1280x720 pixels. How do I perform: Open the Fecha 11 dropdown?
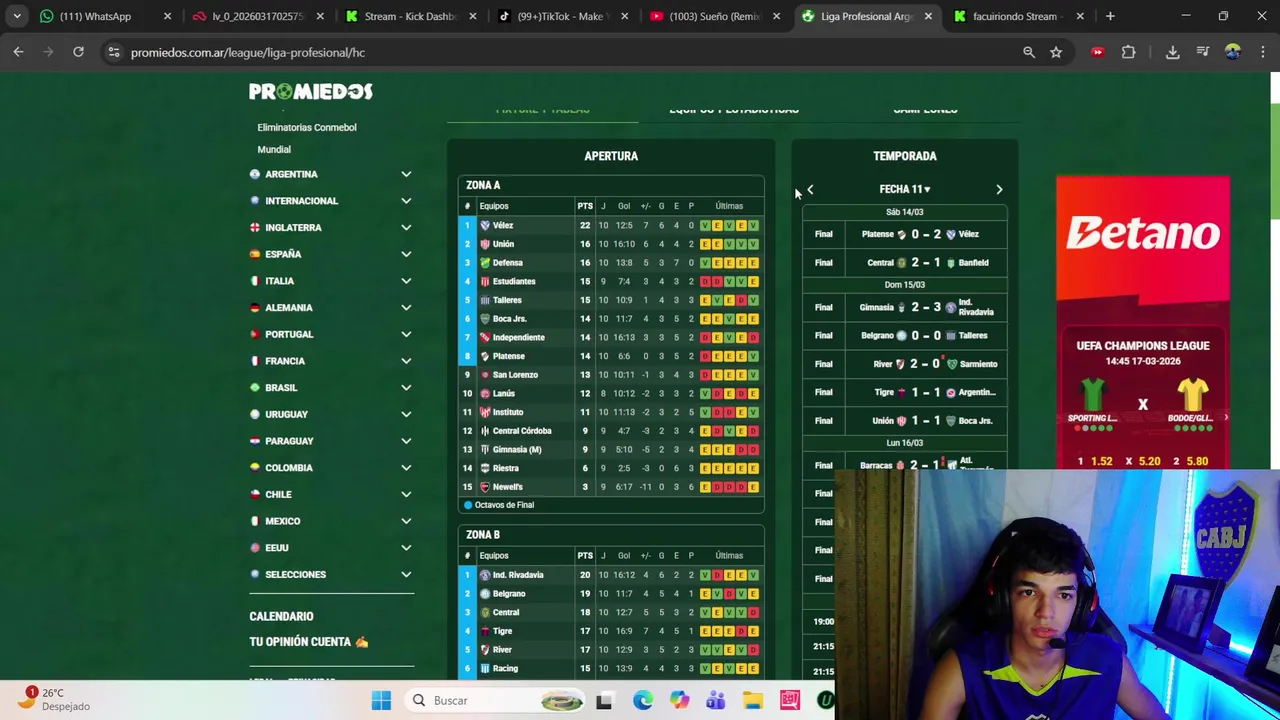coord(904,189)
